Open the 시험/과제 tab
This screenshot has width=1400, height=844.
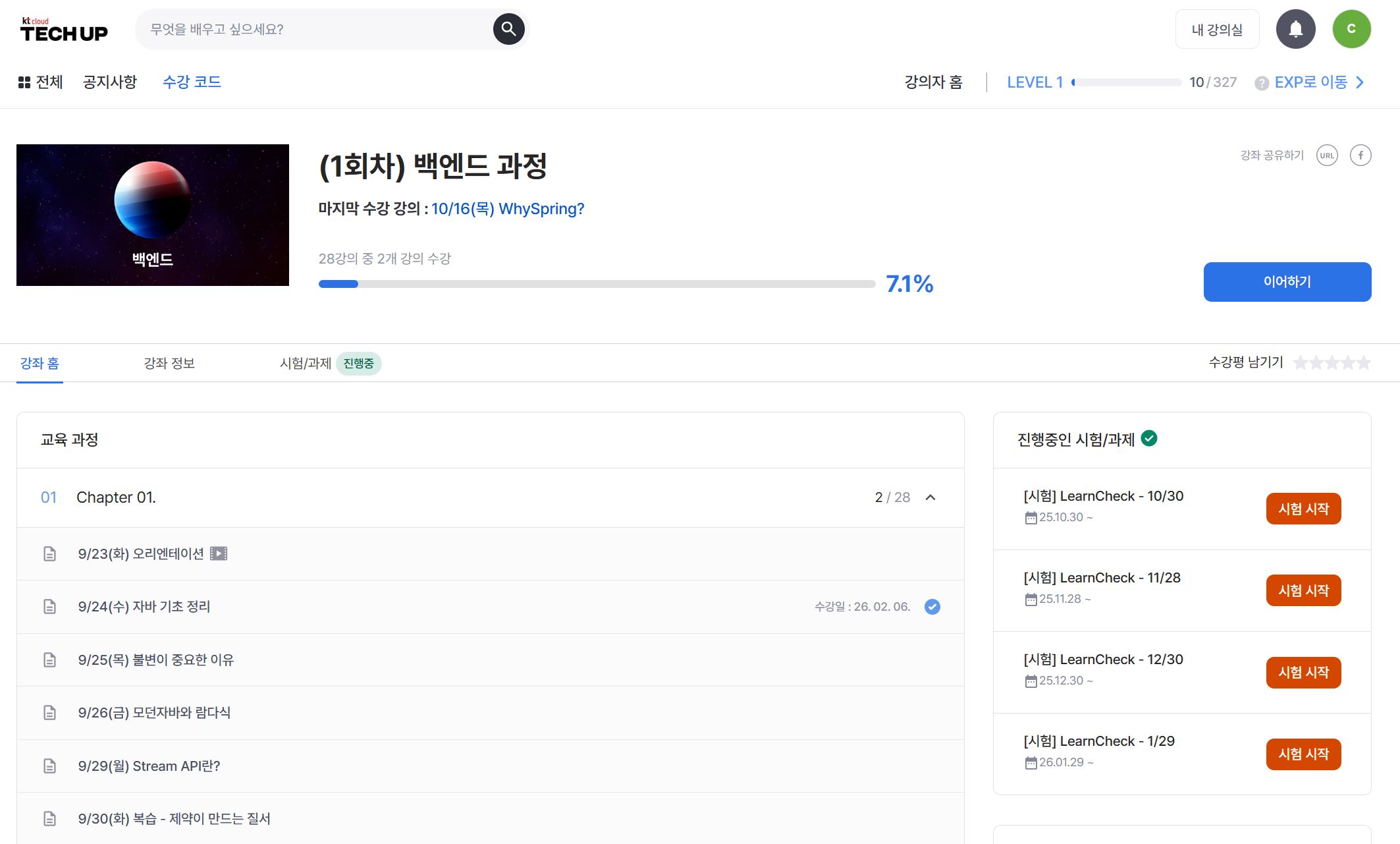pyautogui.click(x=306, y=363)
